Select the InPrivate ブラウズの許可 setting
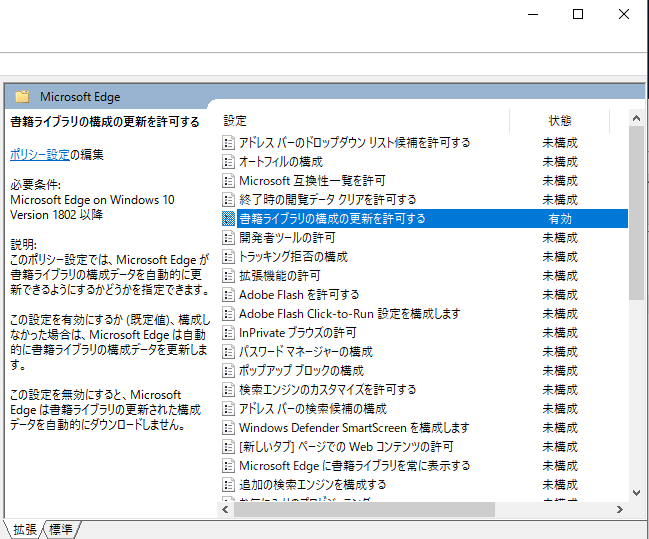The width and height of the screenshot is (649, 539). (x=298, y=333)
